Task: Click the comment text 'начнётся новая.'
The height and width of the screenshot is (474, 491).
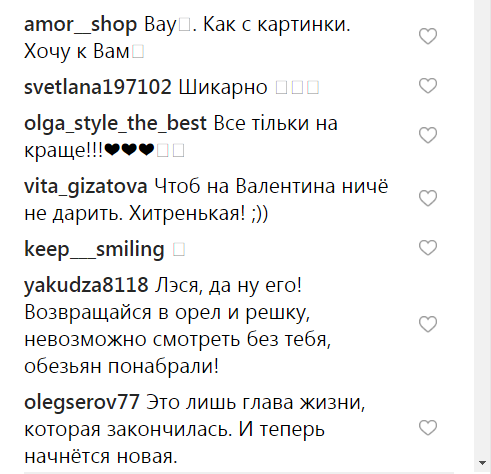Action: click(101, 457)
